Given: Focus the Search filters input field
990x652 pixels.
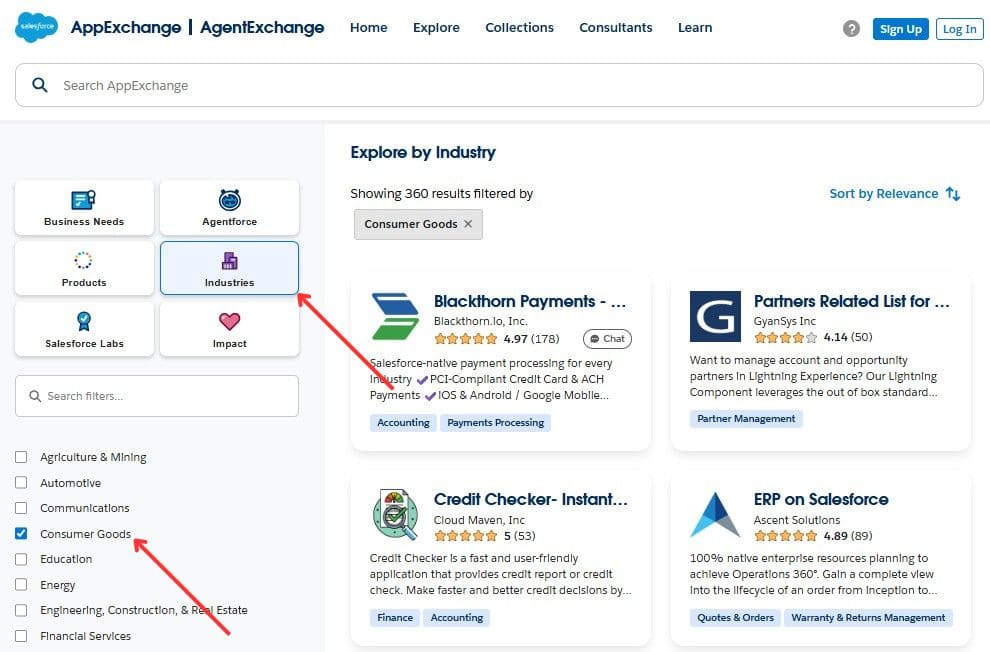Looking at the screenshot, I should pyautogui.click(x=157, y=396).
